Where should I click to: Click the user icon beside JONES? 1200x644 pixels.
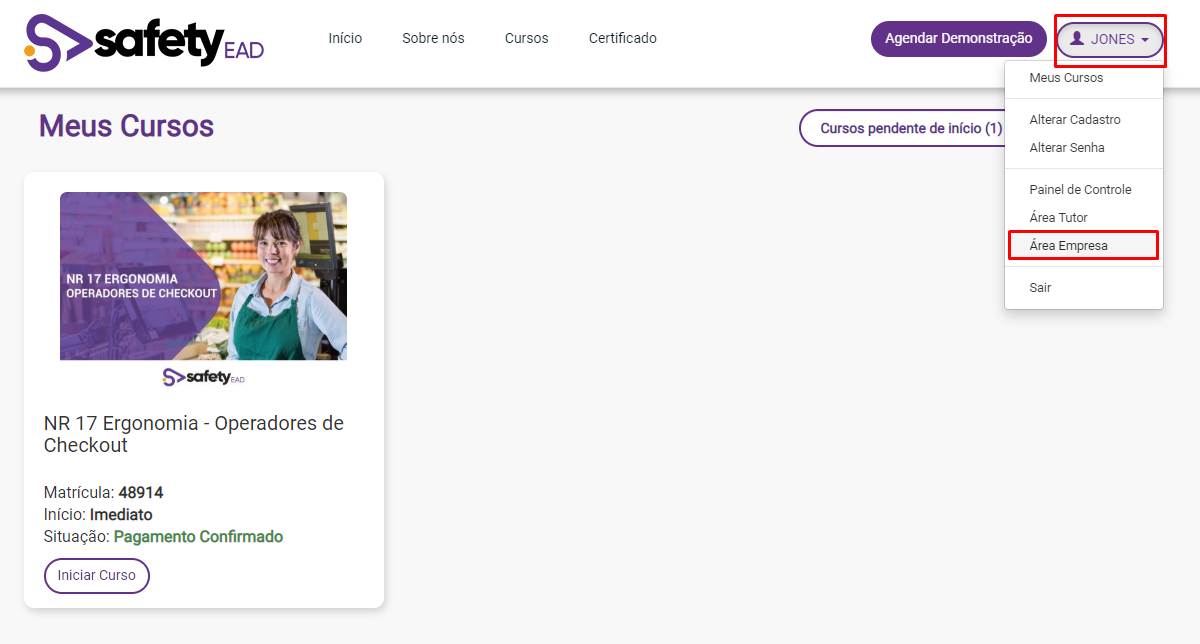point(1077,39)
